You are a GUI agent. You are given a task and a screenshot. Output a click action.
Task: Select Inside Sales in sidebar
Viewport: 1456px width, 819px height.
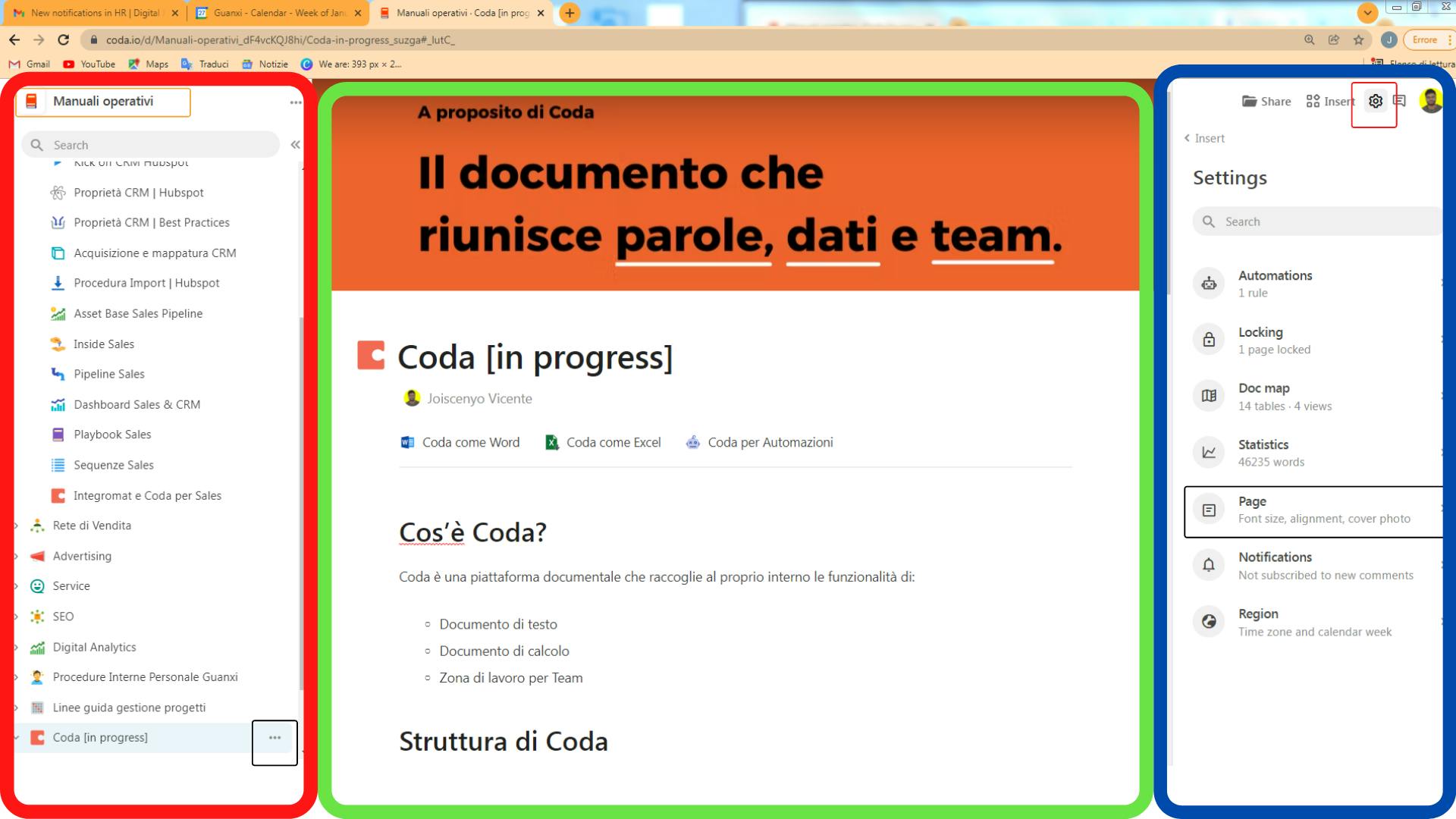pyautogui.click(x=103, y=343)
